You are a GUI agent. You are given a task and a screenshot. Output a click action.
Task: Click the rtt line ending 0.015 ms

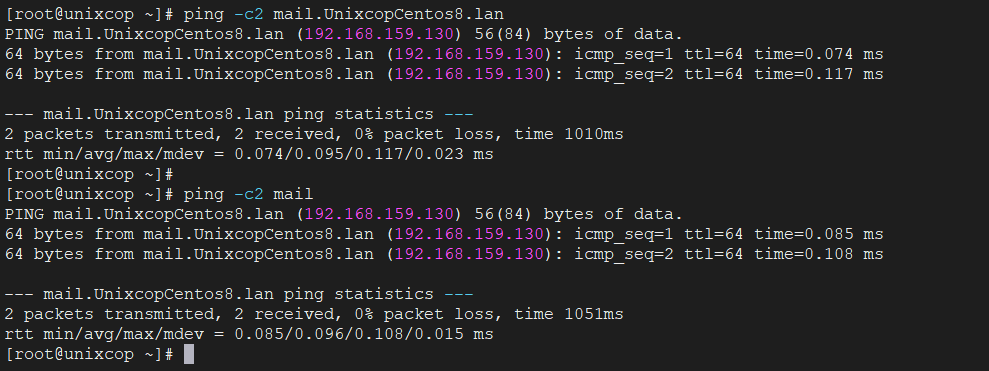[x=249, y=334]
